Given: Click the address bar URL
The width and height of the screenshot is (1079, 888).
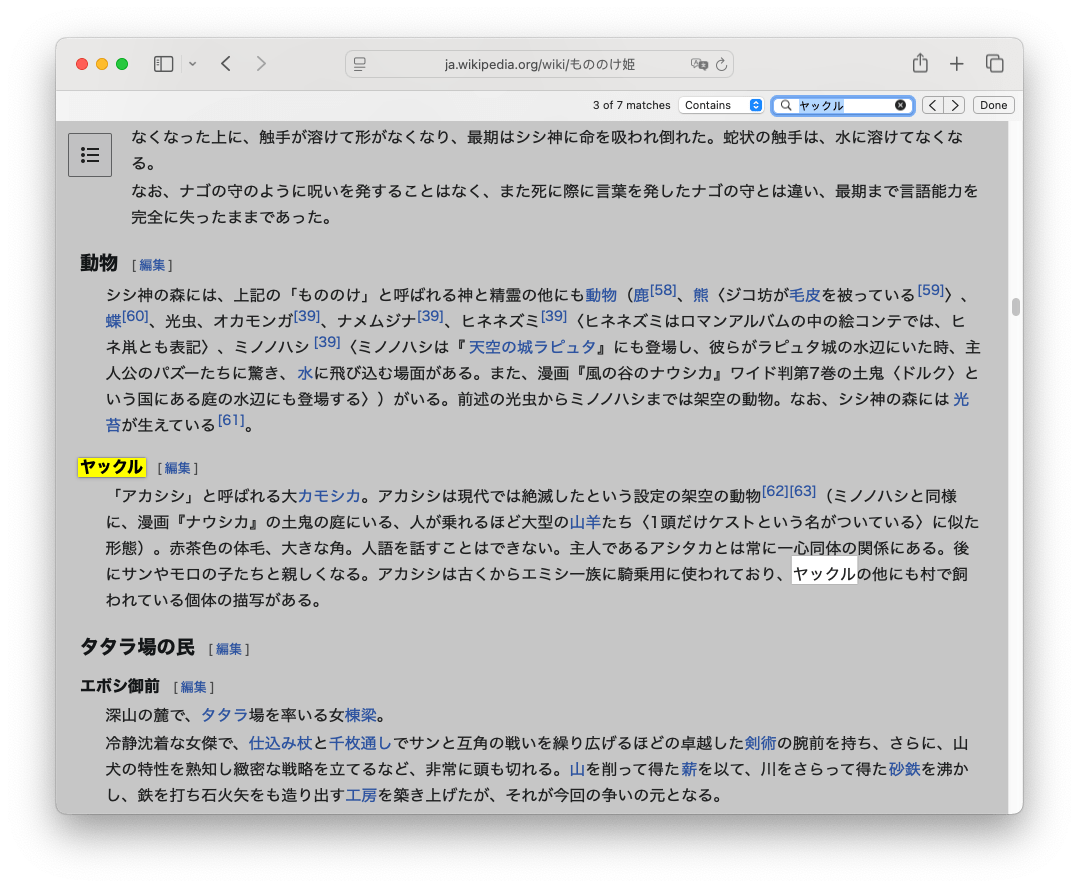Looking at the screenshot, I should coord(540,64).
